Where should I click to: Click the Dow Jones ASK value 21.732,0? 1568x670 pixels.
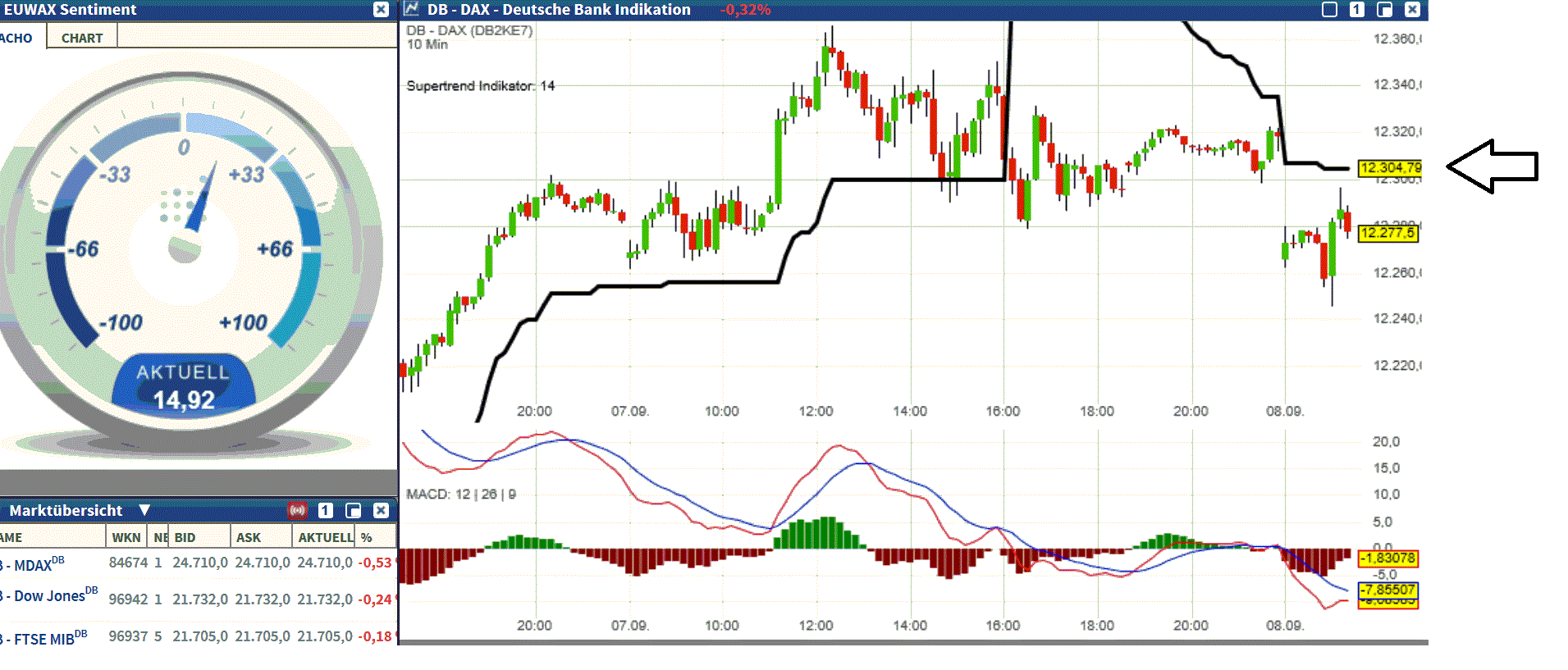click(263, 599)
